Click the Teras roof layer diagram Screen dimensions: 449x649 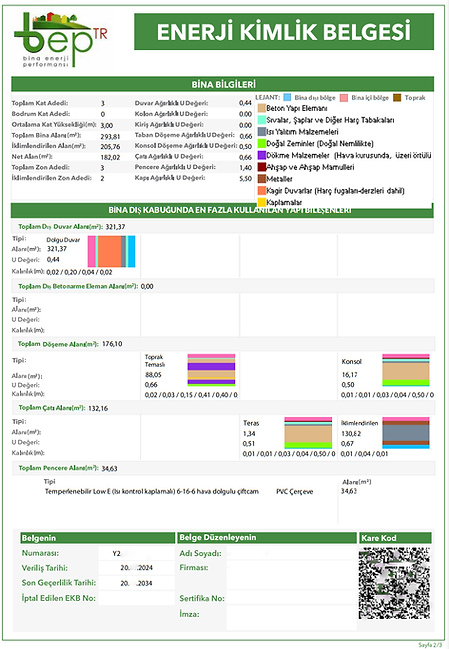coord(308,433)
